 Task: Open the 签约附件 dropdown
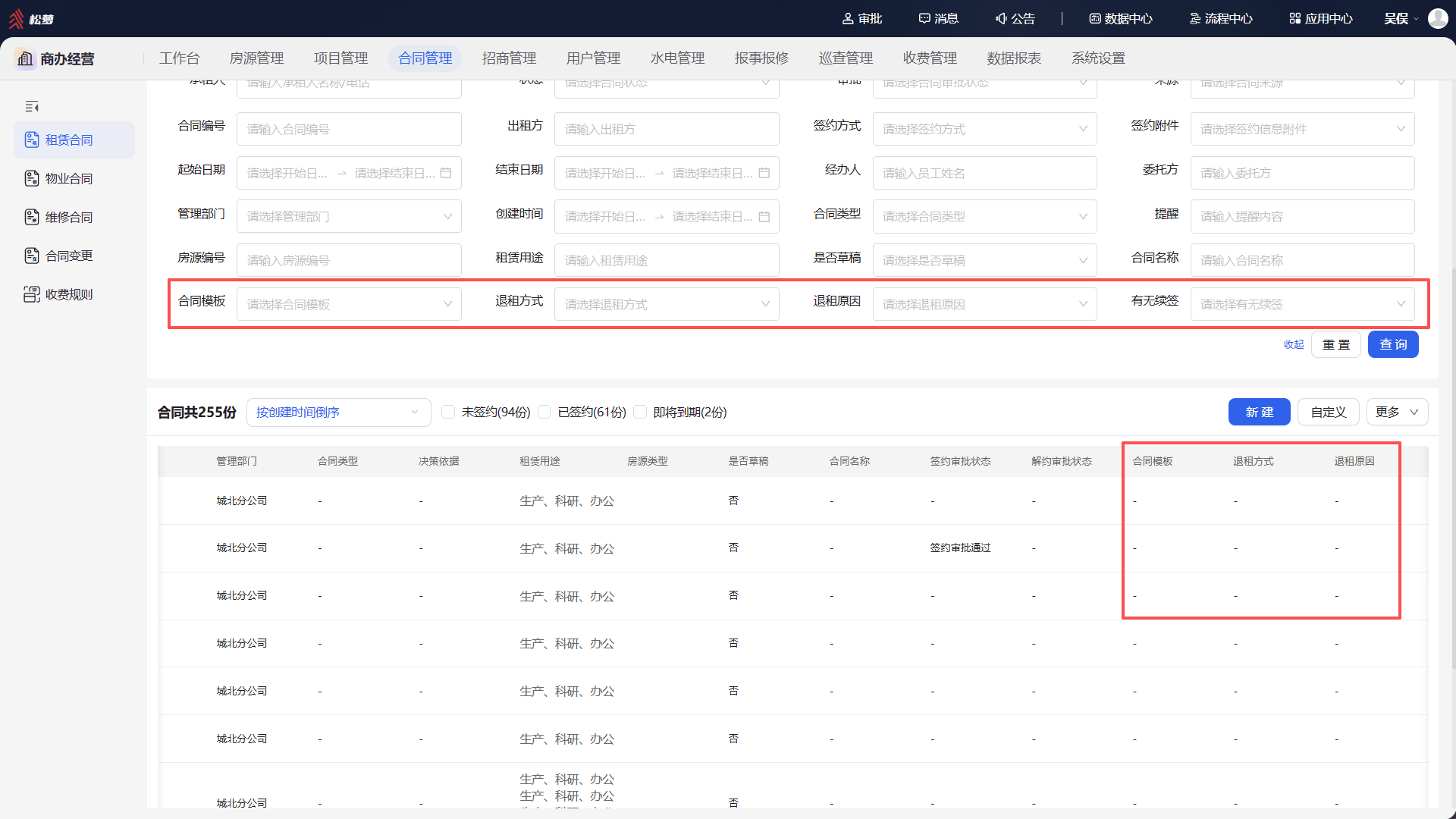pyautogui.click(x=1302, y=129)
